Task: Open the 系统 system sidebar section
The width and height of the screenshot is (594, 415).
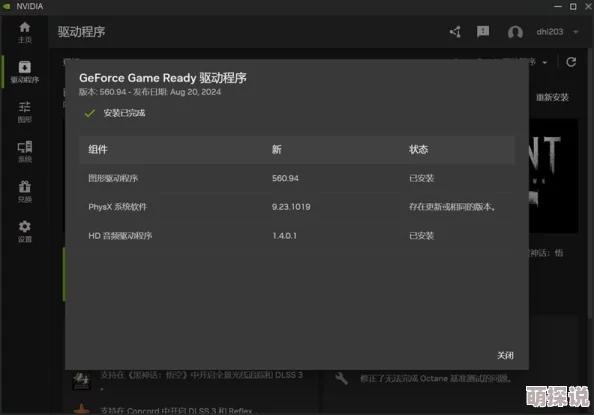Action: (25, 152)
